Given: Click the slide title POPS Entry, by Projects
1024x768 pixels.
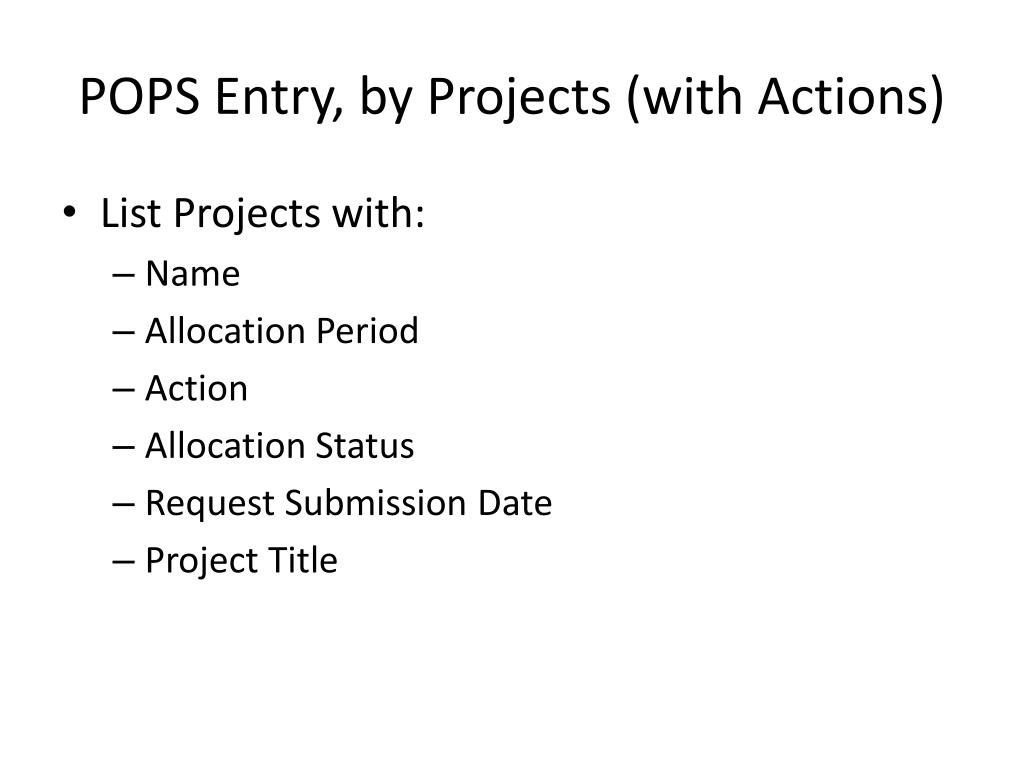Looking at the screenshot, I should click(511, 97).
